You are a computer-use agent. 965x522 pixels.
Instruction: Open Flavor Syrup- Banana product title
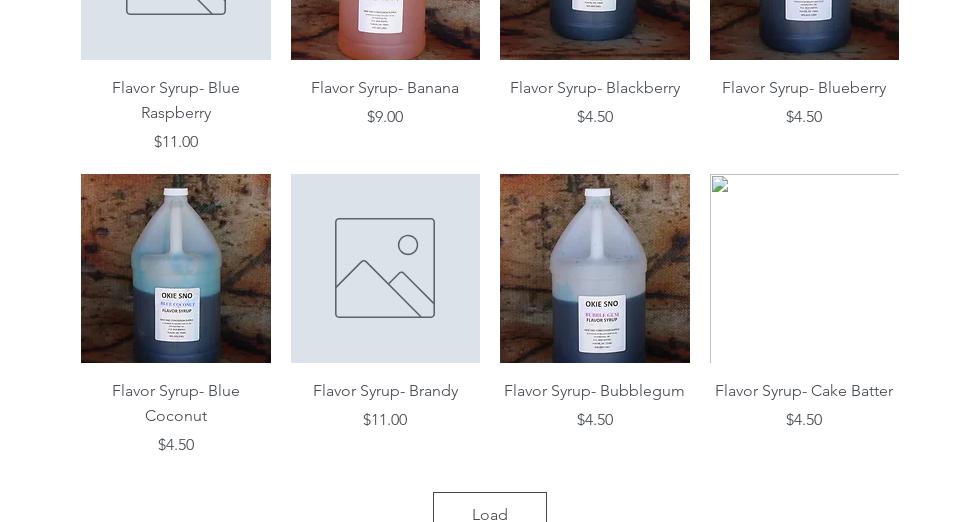(385, 88)
